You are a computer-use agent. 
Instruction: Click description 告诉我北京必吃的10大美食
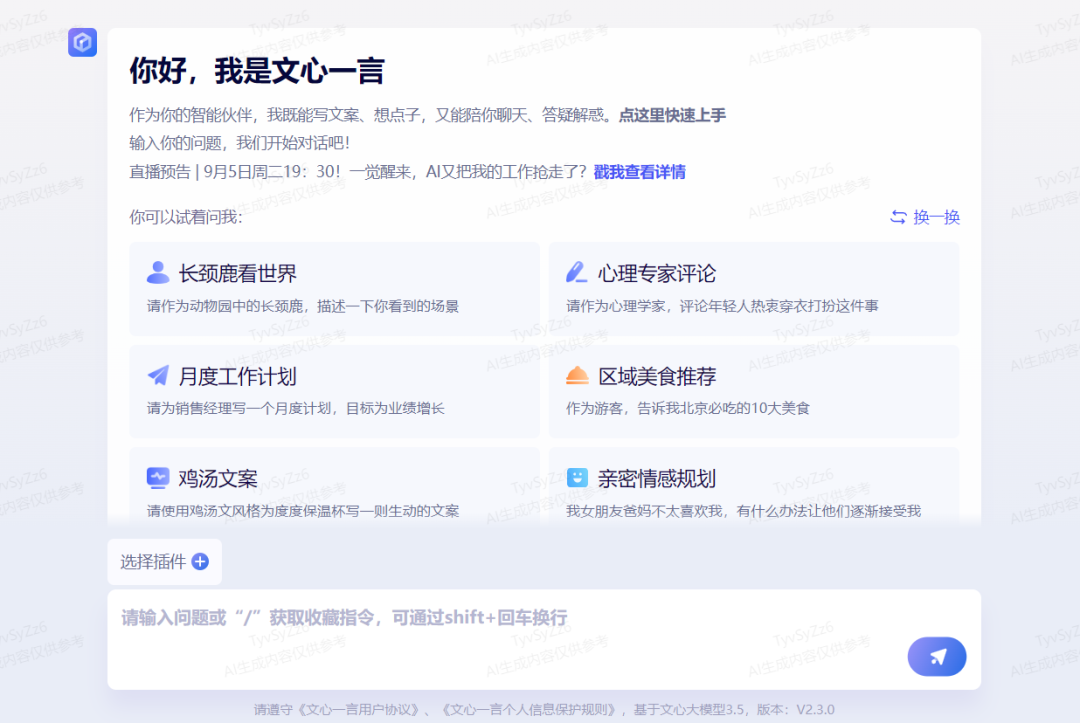[x=687, y=408]
